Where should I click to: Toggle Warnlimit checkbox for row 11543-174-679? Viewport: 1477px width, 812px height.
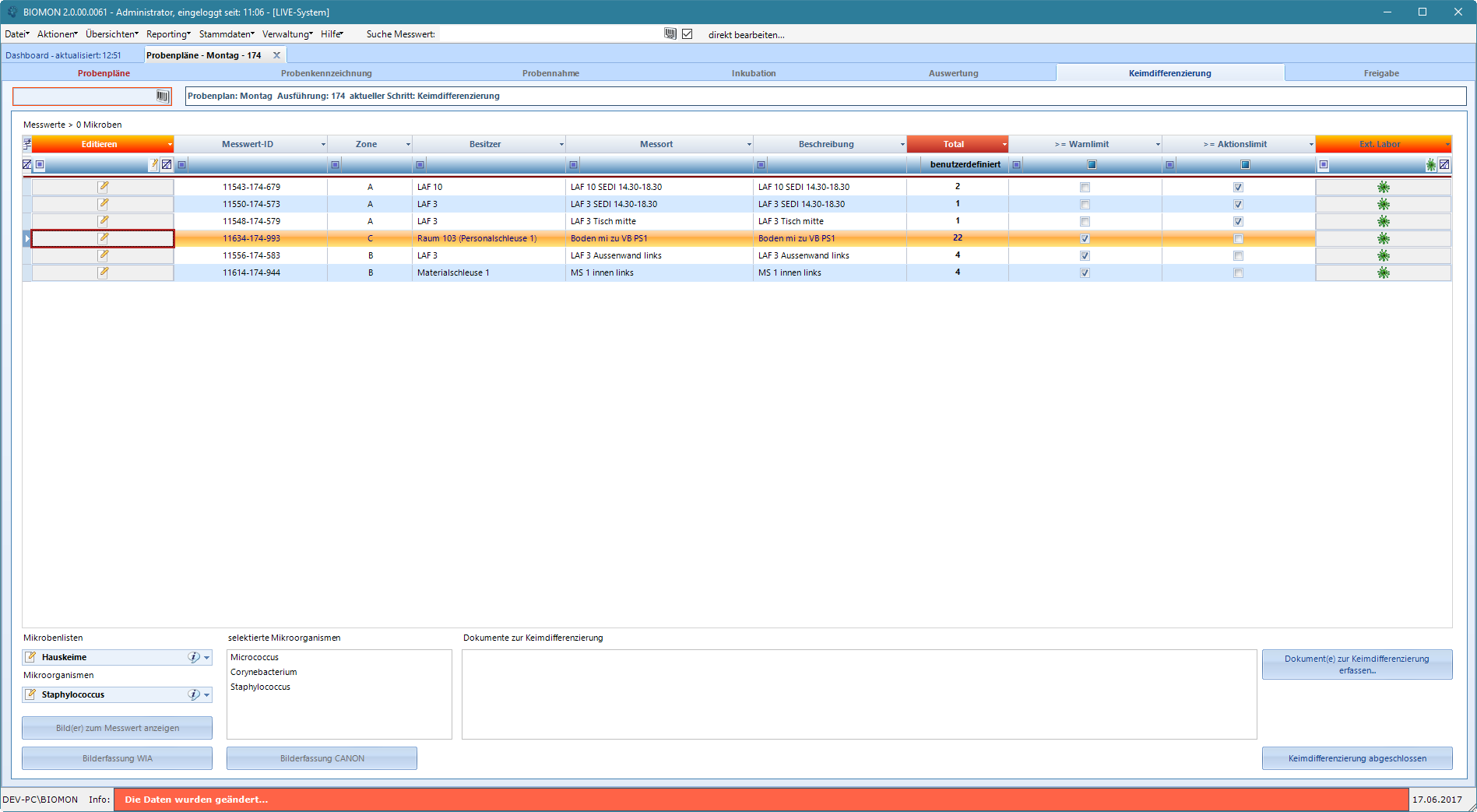1085,188
